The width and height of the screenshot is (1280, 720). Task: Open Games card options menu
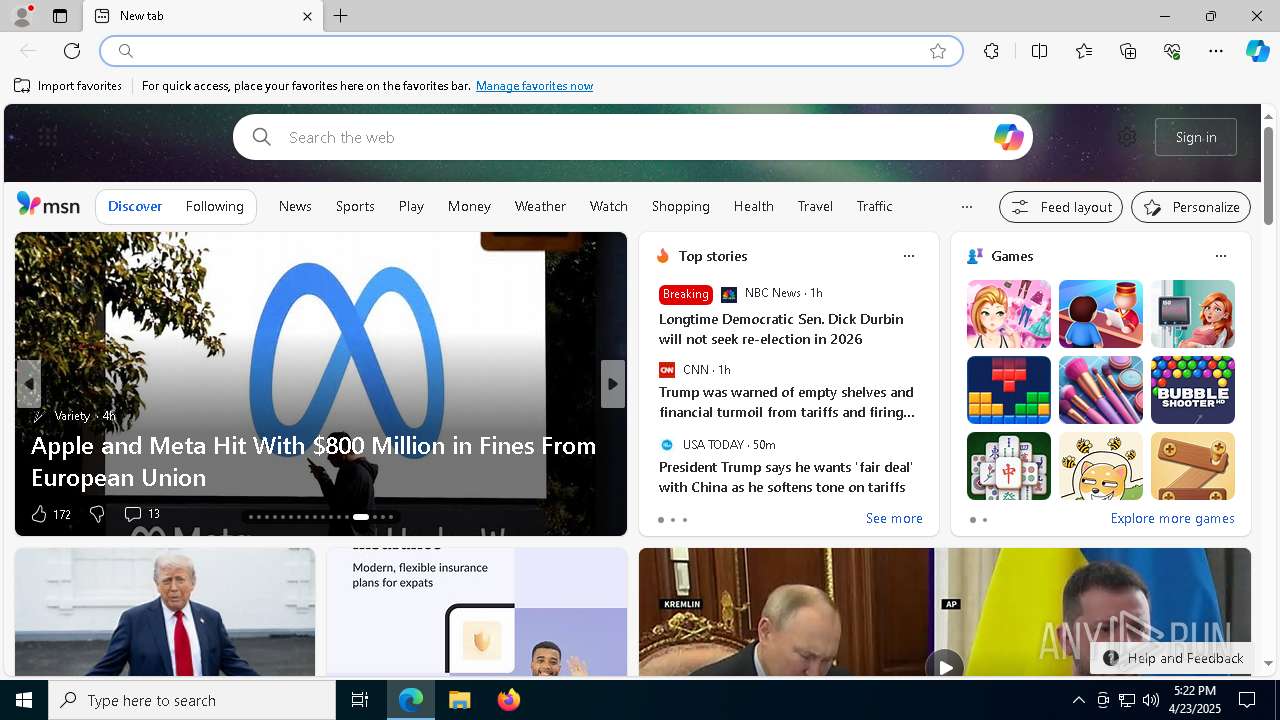[1221, 256]
